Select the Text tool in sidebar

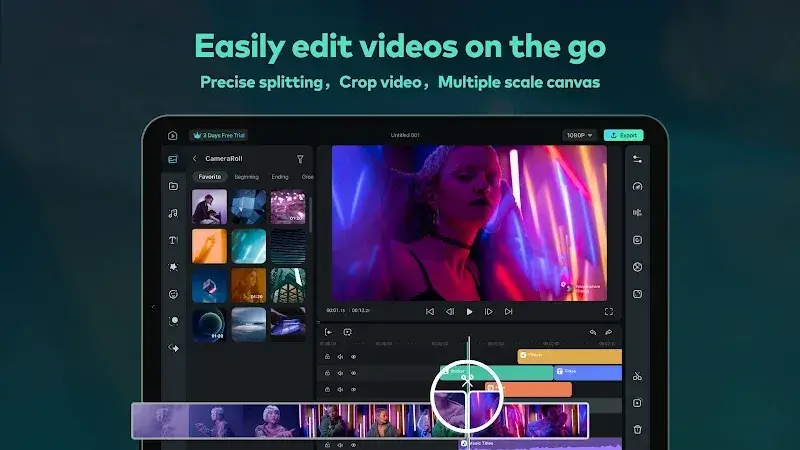[x=173, y=240]
